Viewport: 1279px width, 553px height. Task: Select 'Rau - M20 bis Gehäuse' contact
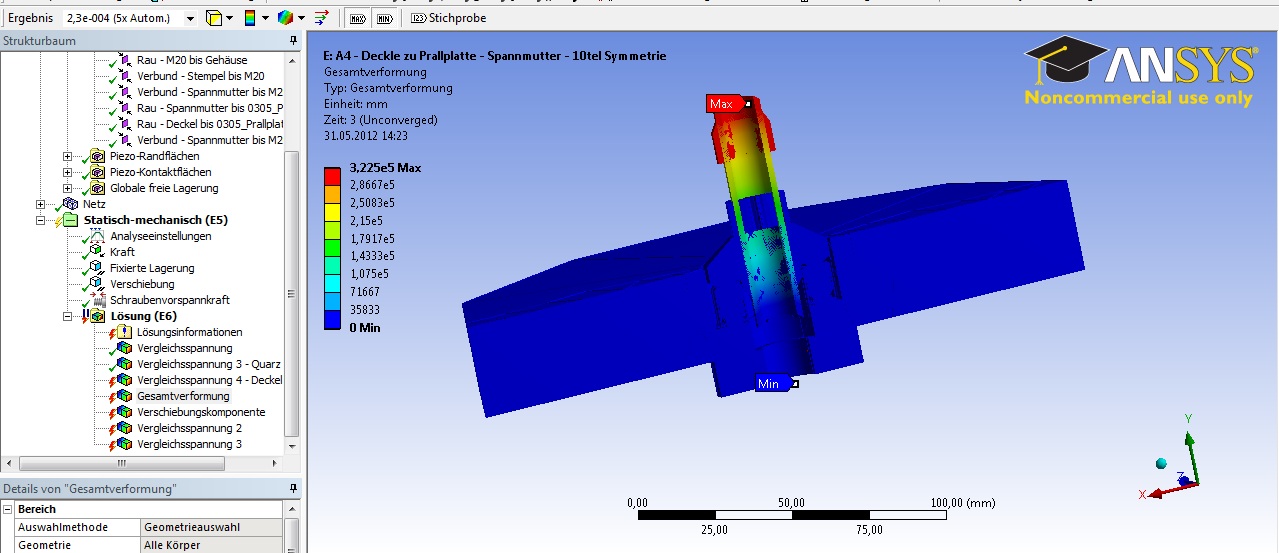(192, 60)
